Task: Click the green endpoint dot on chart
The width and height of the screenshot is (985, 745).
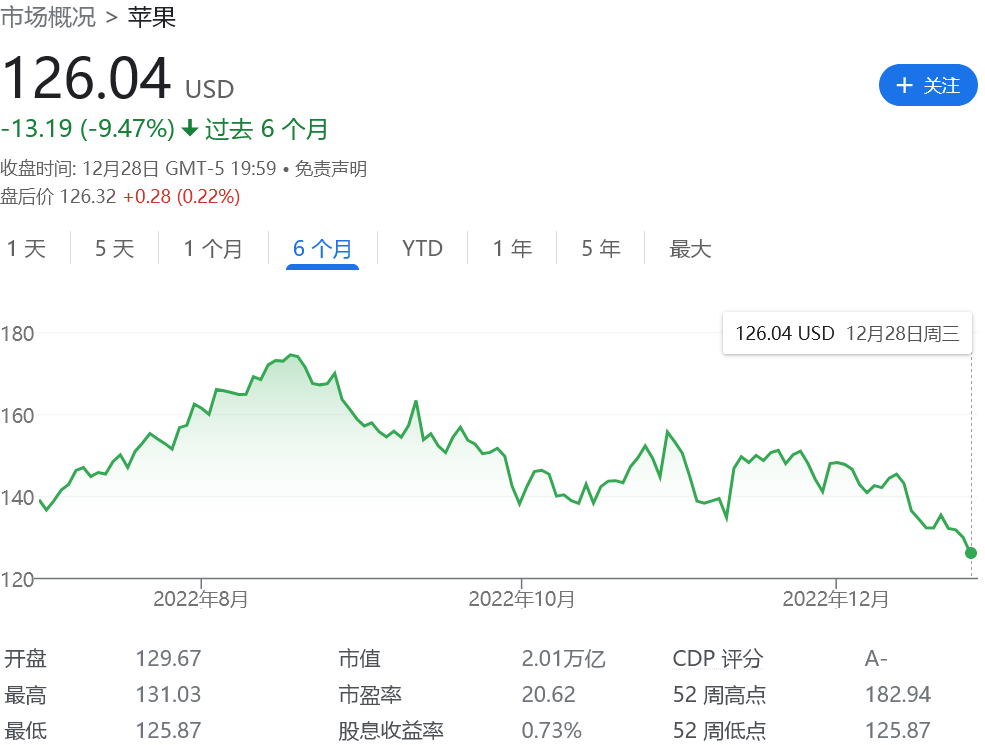Action: coord(971,553)
